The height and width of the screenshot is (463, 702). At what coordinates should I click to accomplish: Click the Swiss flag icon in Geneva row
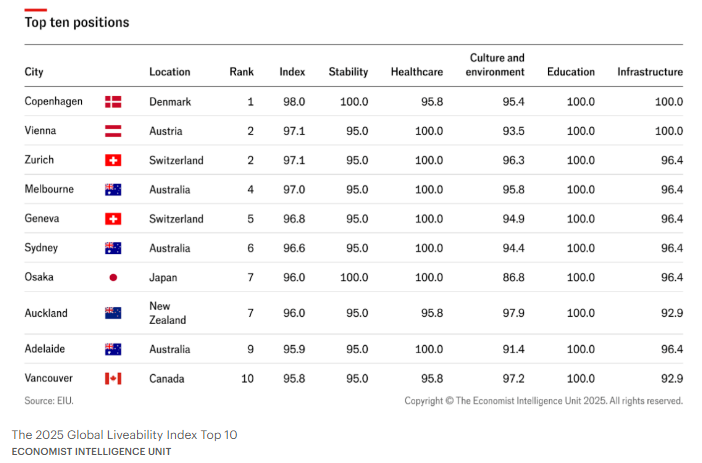113,219
